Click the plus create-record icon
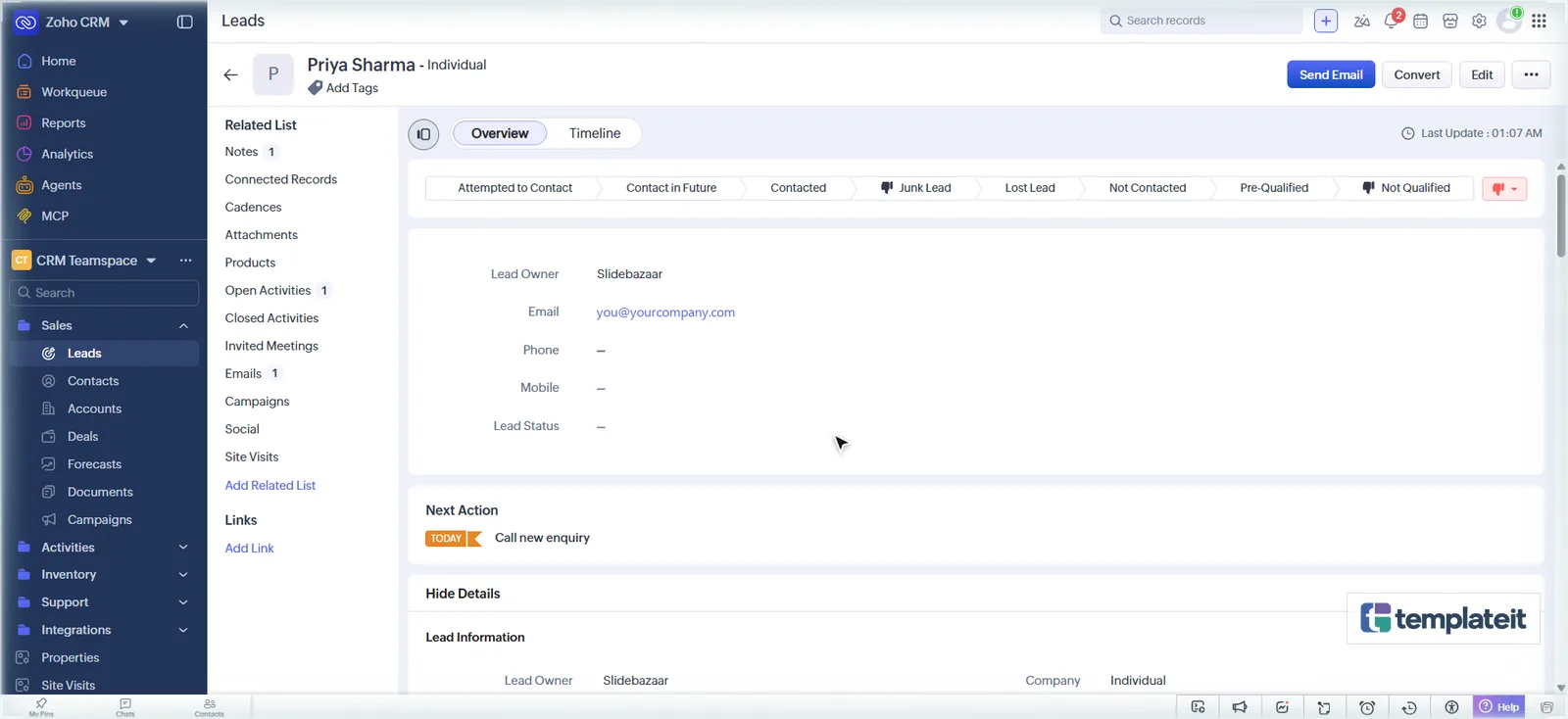This screenshot has height=719, width=1568. [x=1325, y=21]
